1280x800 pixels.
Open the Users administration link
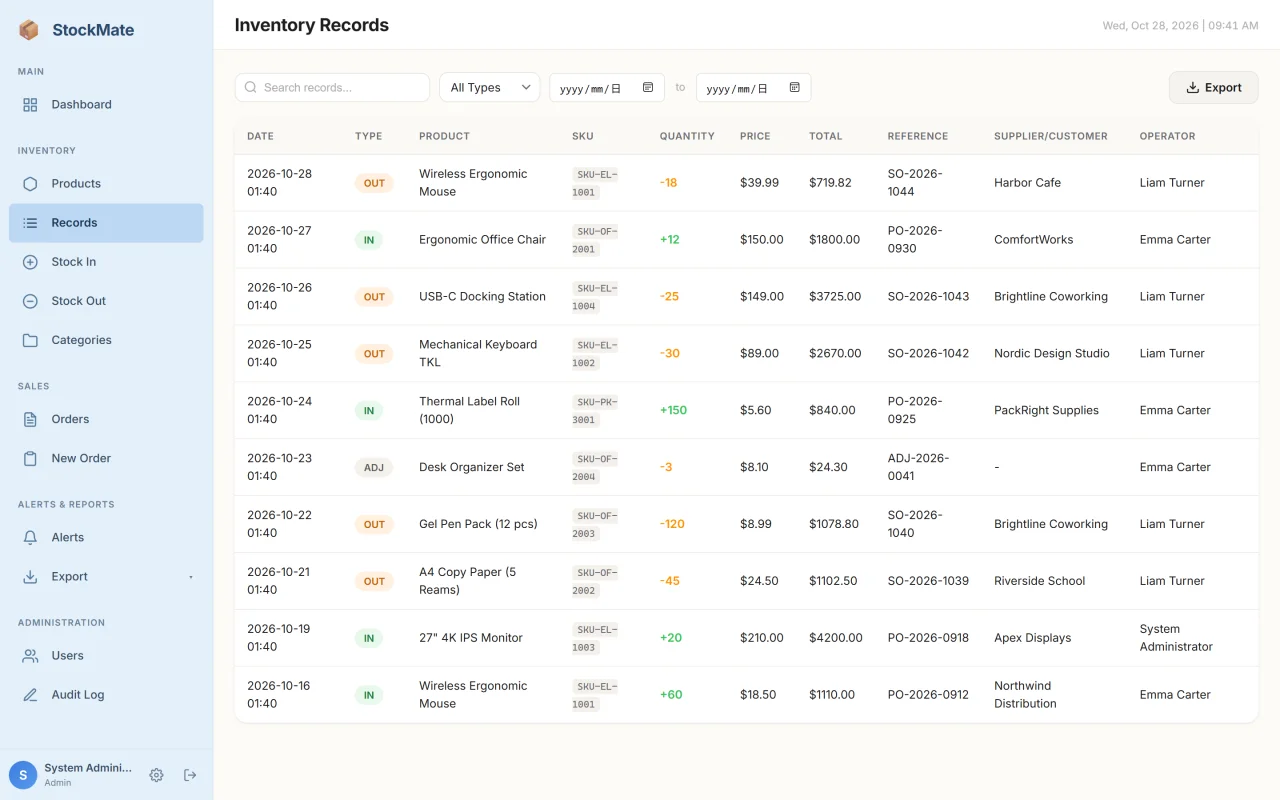[106, 656]
